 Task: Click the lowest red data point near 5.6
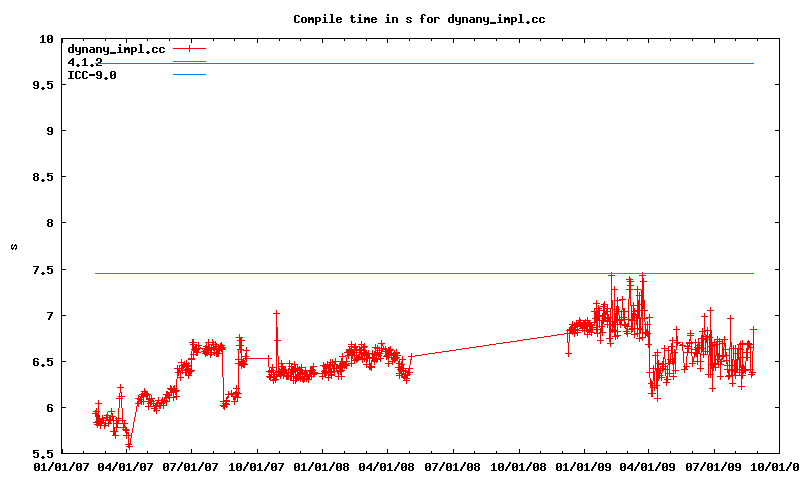pos(129,445)
